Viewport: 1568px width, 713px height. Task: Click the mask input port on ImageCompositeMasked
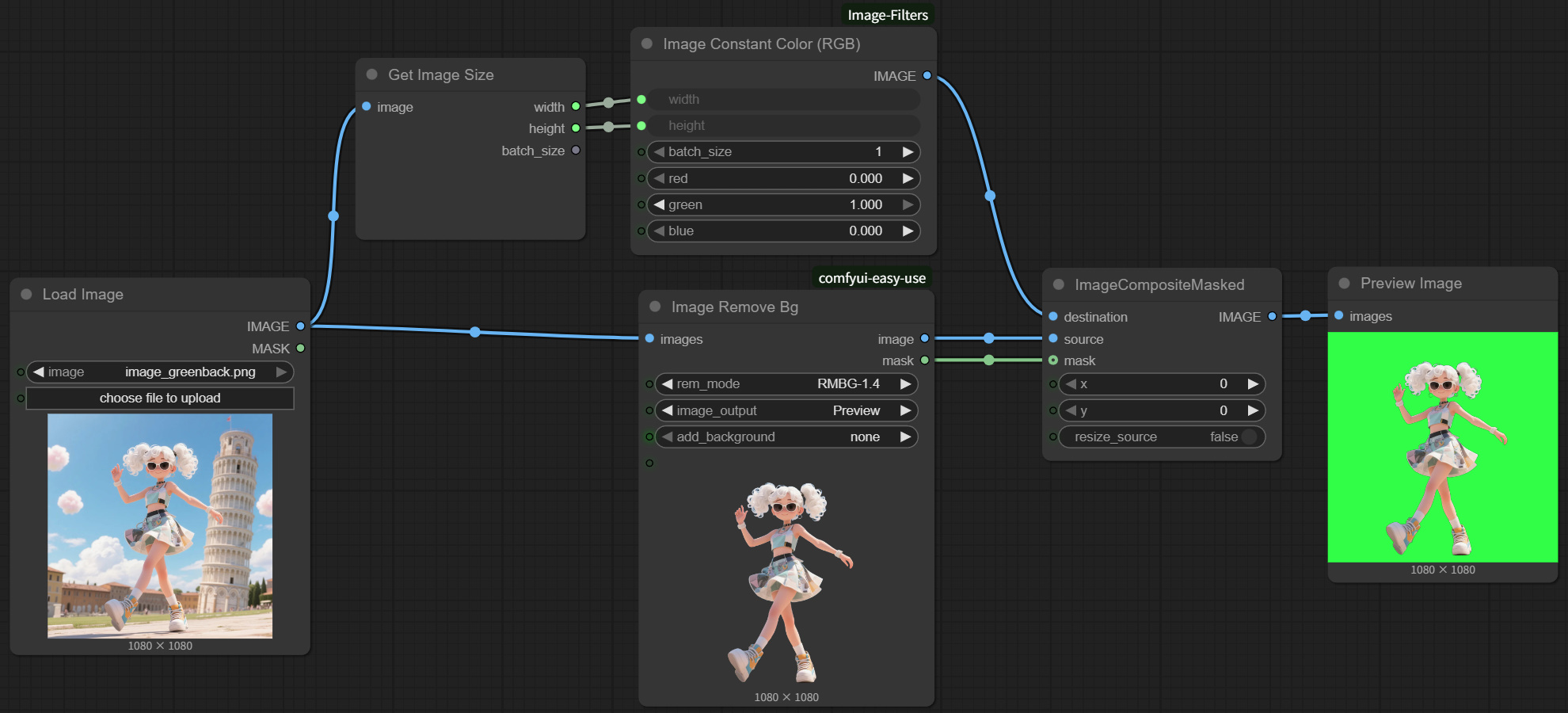pyautogui.click(x=1053, y=360)
